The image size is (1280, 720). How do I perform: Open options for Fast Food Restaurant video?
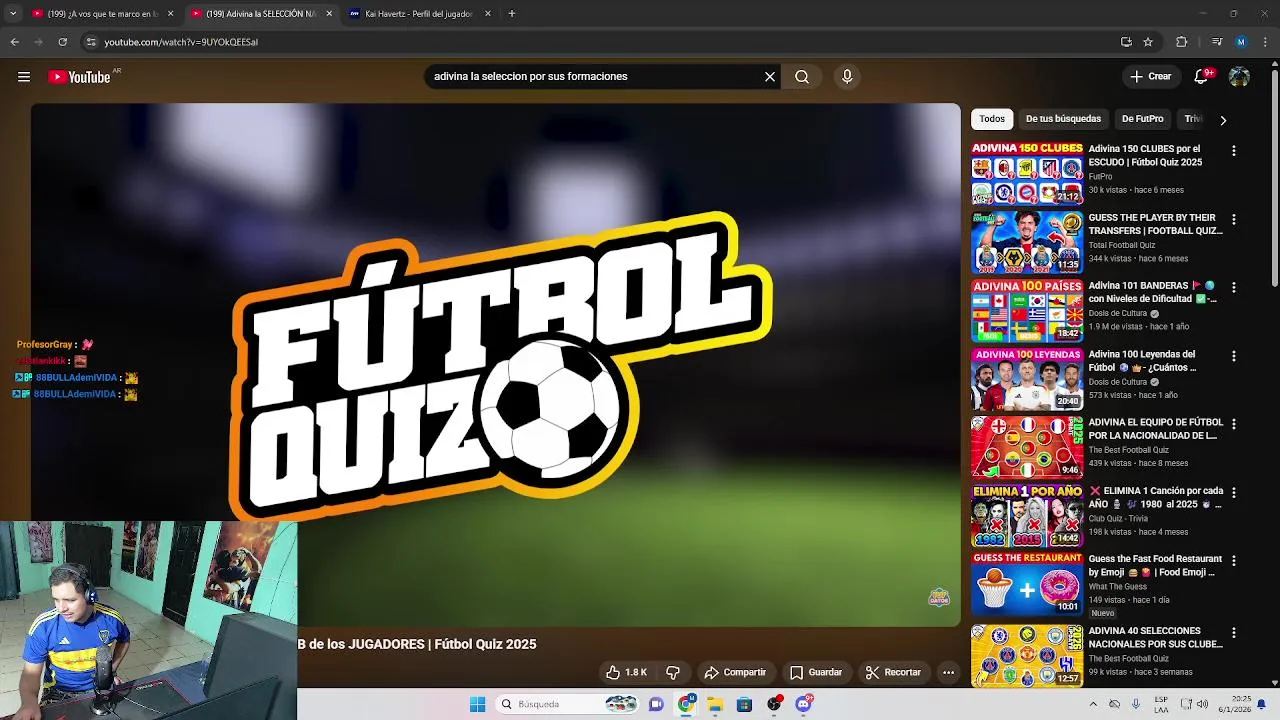(1233, 561)
